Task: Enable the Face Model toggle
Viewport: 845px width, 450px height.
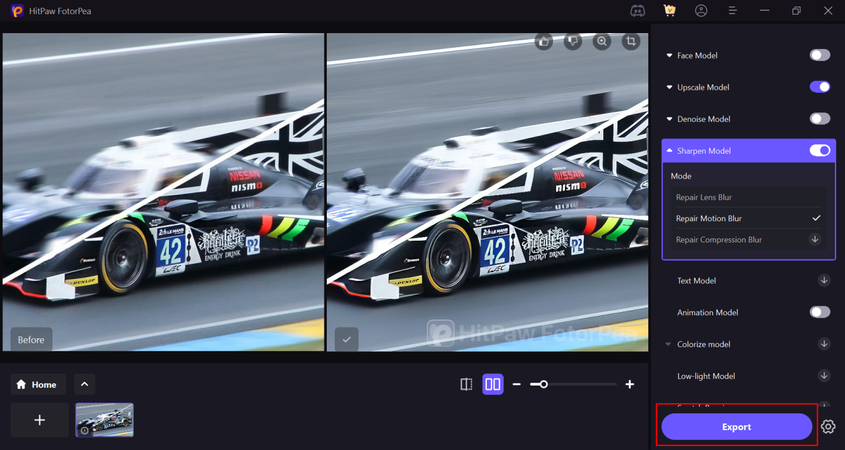Action: click(819, 55)
